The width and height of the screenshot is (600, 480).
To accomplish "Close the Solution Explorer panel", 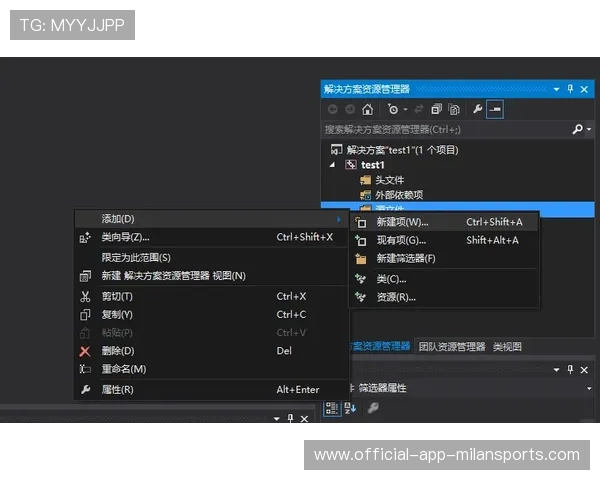I will click(x=584, y=90).
